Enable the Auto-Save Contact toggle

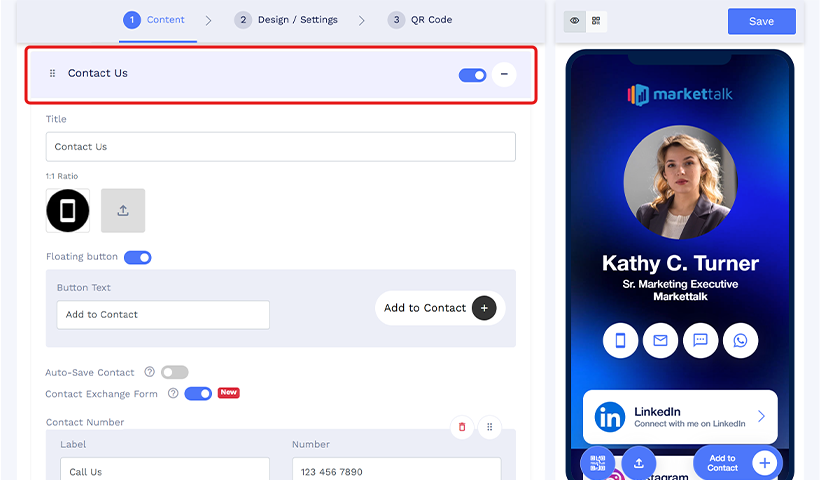click(174, 372)
